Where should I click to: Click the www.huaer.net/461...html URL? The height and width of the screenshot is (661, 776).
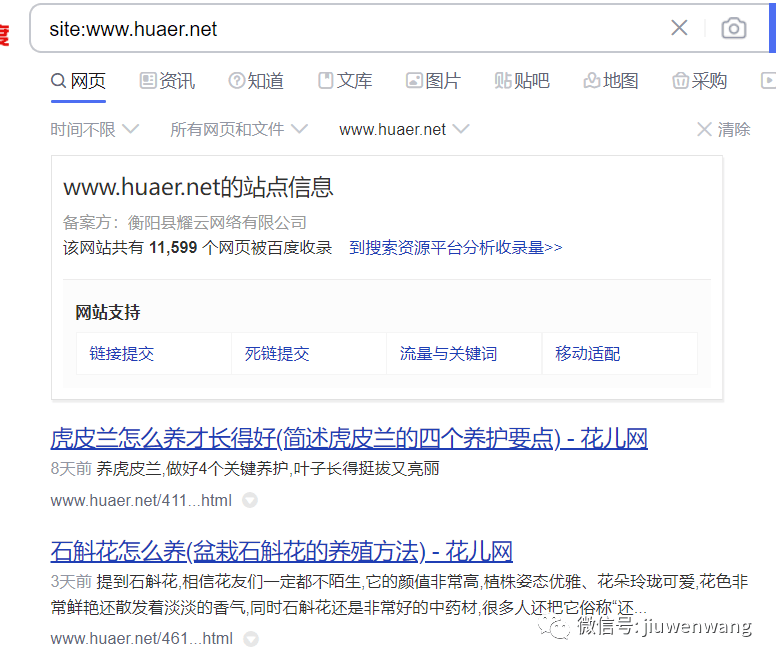tap(142, 639)
